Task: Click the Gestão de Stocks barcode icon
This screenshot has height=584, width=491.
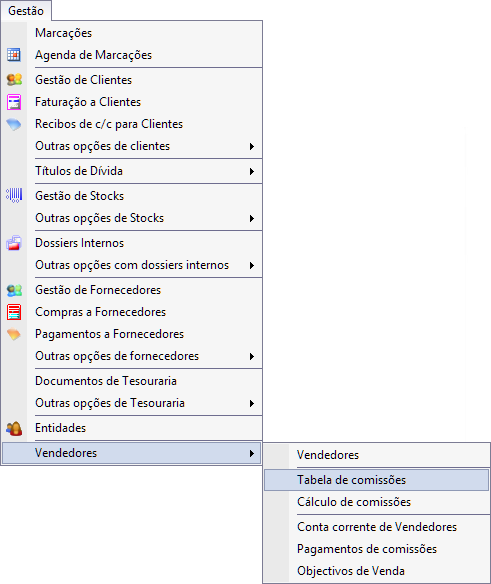Action: (14, 195)
